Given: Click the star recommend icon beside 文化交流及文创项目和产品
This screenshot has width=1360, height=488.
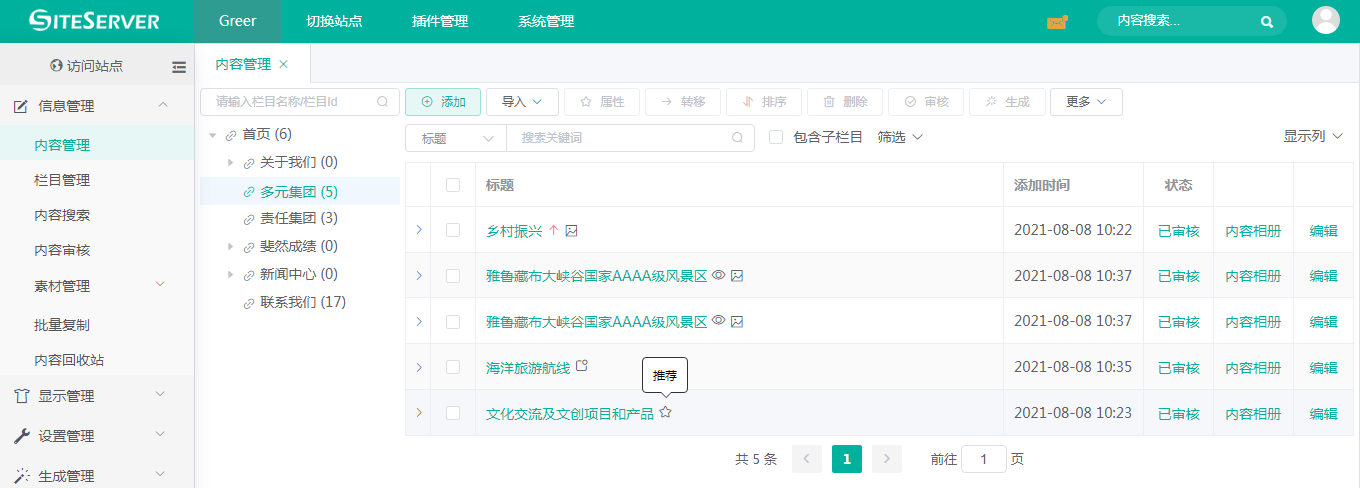Looking at the screenshot, I should coord(666,412).
